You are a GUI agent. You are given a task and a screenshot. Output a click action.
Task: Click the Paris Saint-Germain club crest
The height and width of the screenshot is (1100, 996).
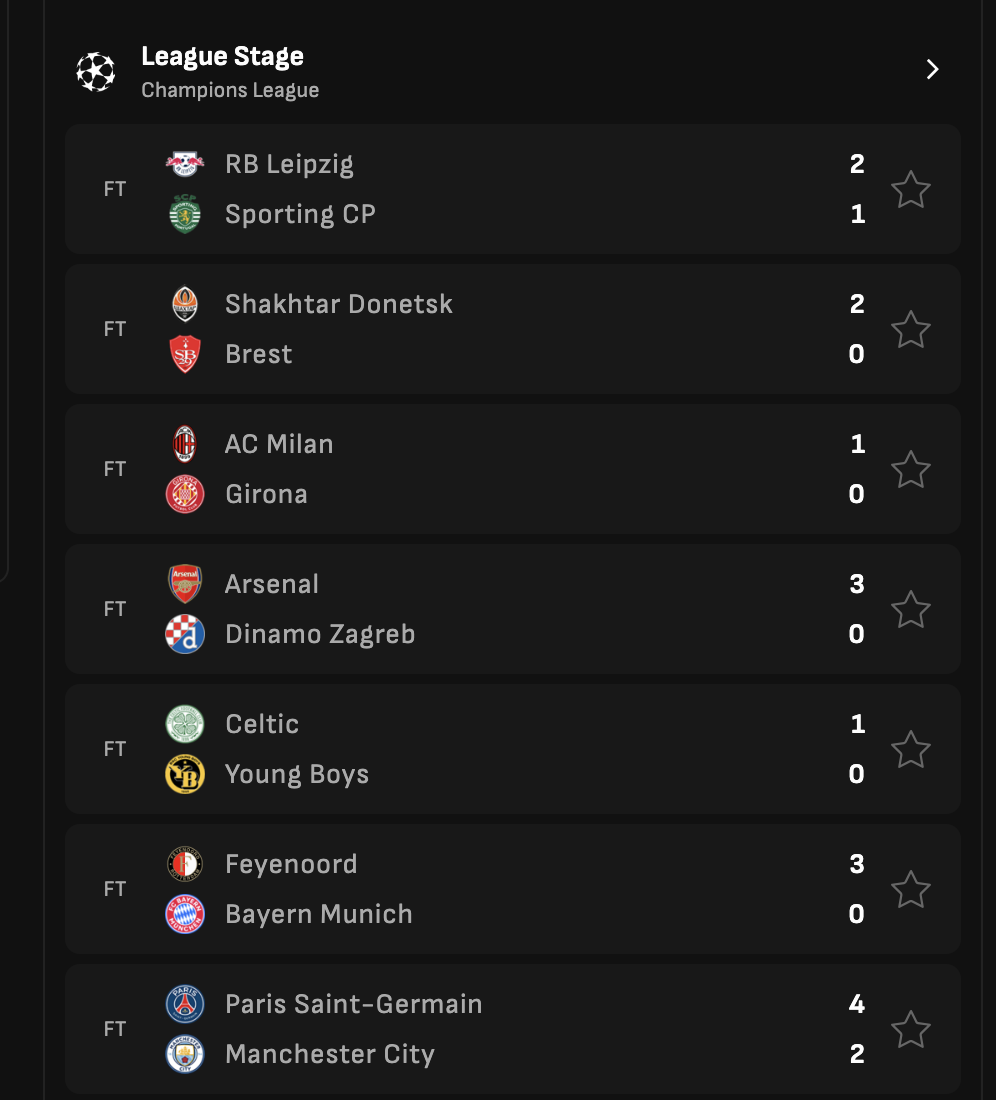coord(184,1004)
